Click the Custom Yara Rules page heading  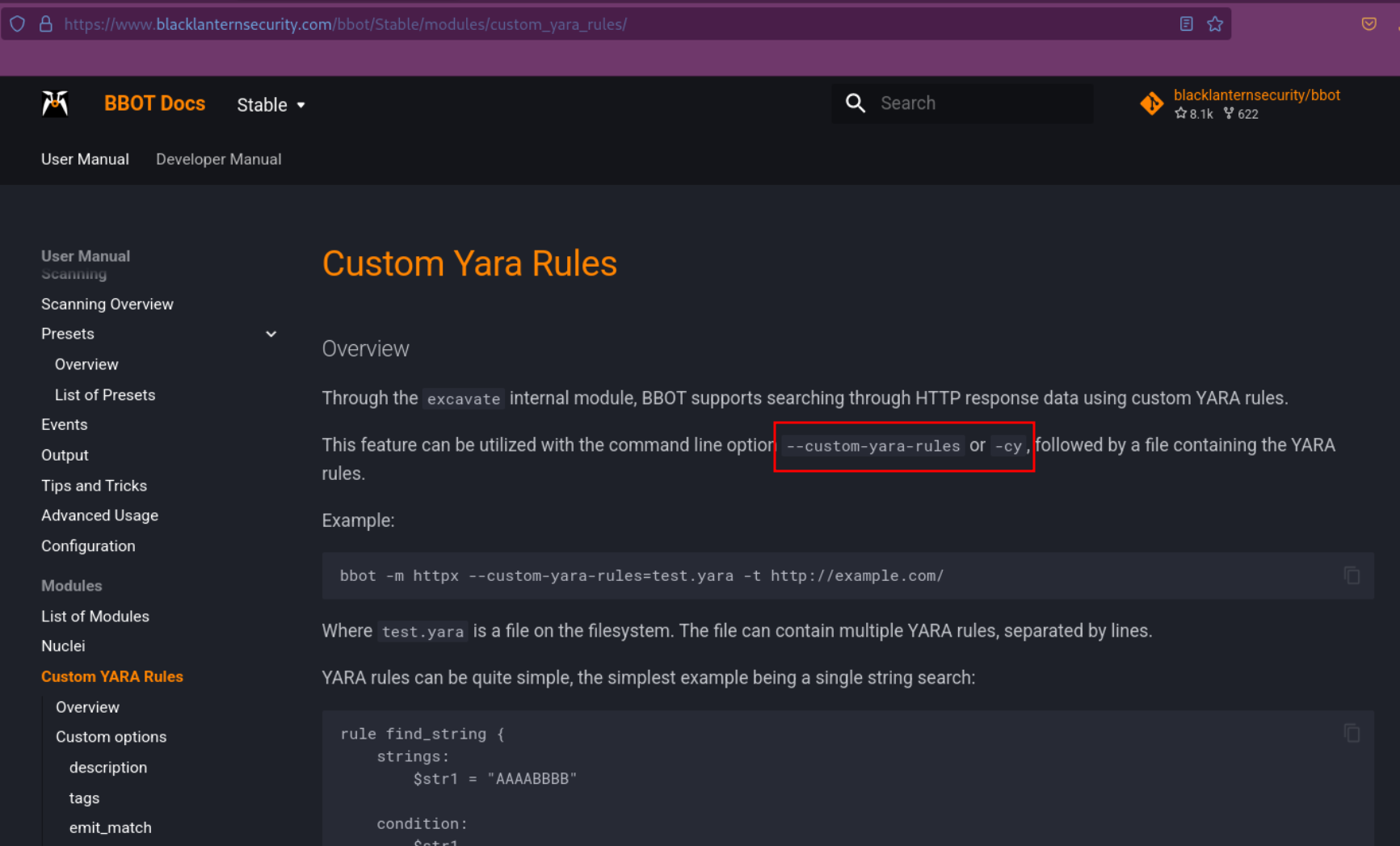pos(469,263)
